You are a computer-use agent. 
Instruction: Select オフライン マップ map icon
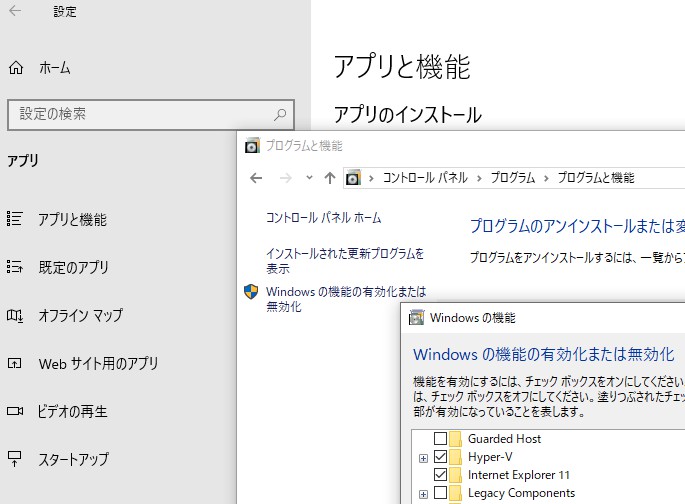pyautogui.click(x=14, y=315)
